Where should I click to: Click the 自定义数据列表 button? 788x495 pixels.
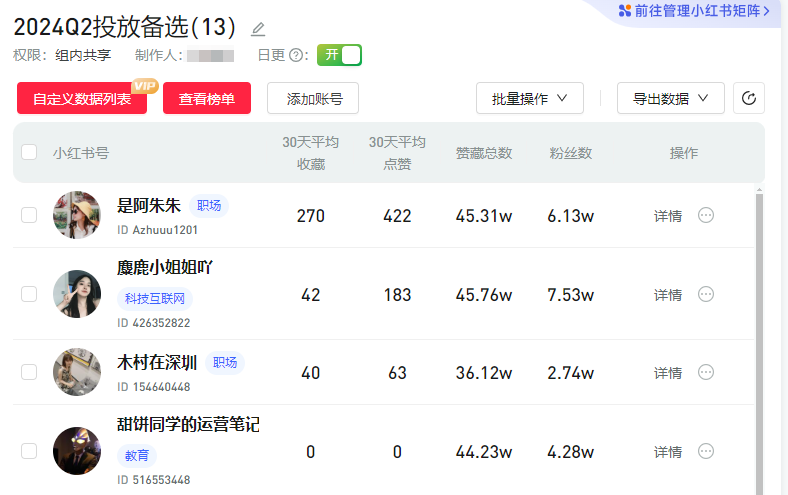click(82, 99)
